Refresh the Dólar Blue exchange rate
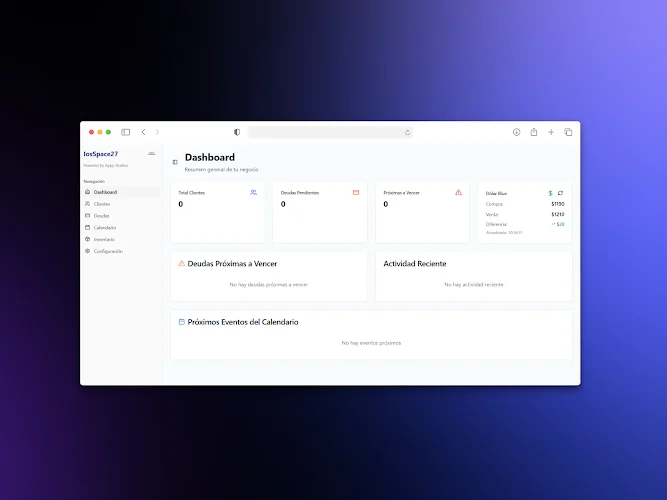The width and height of the screenshot is (667, 500). point(560,193)
